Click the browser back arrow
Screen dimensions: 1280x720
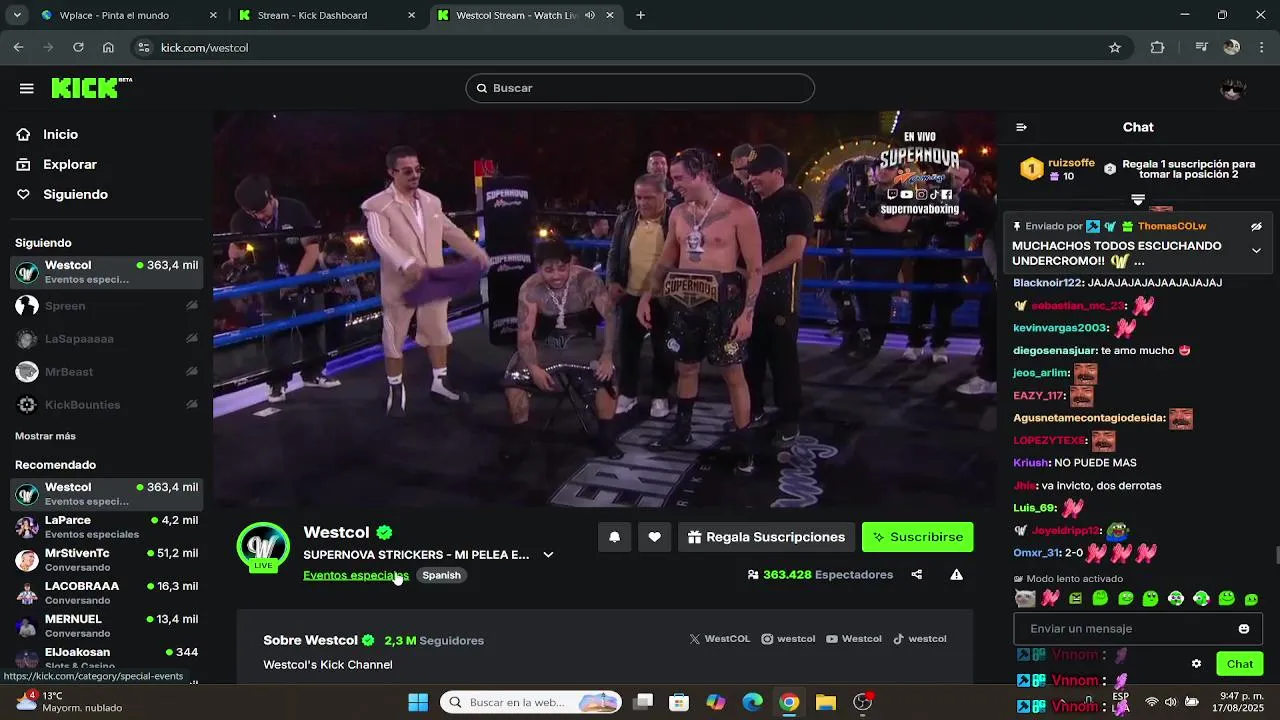(18, 47)
